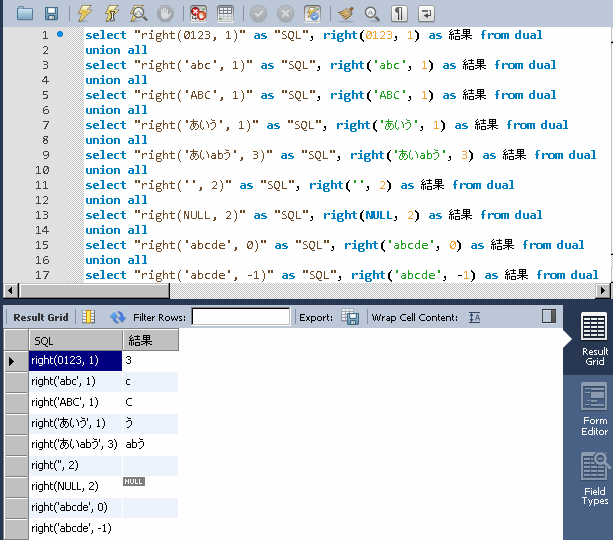The image size is (613, 540).
Task: Run Explain plan via lightning bolt and magnifier icon
Action: pyautogui.click(x=138, y=14)
